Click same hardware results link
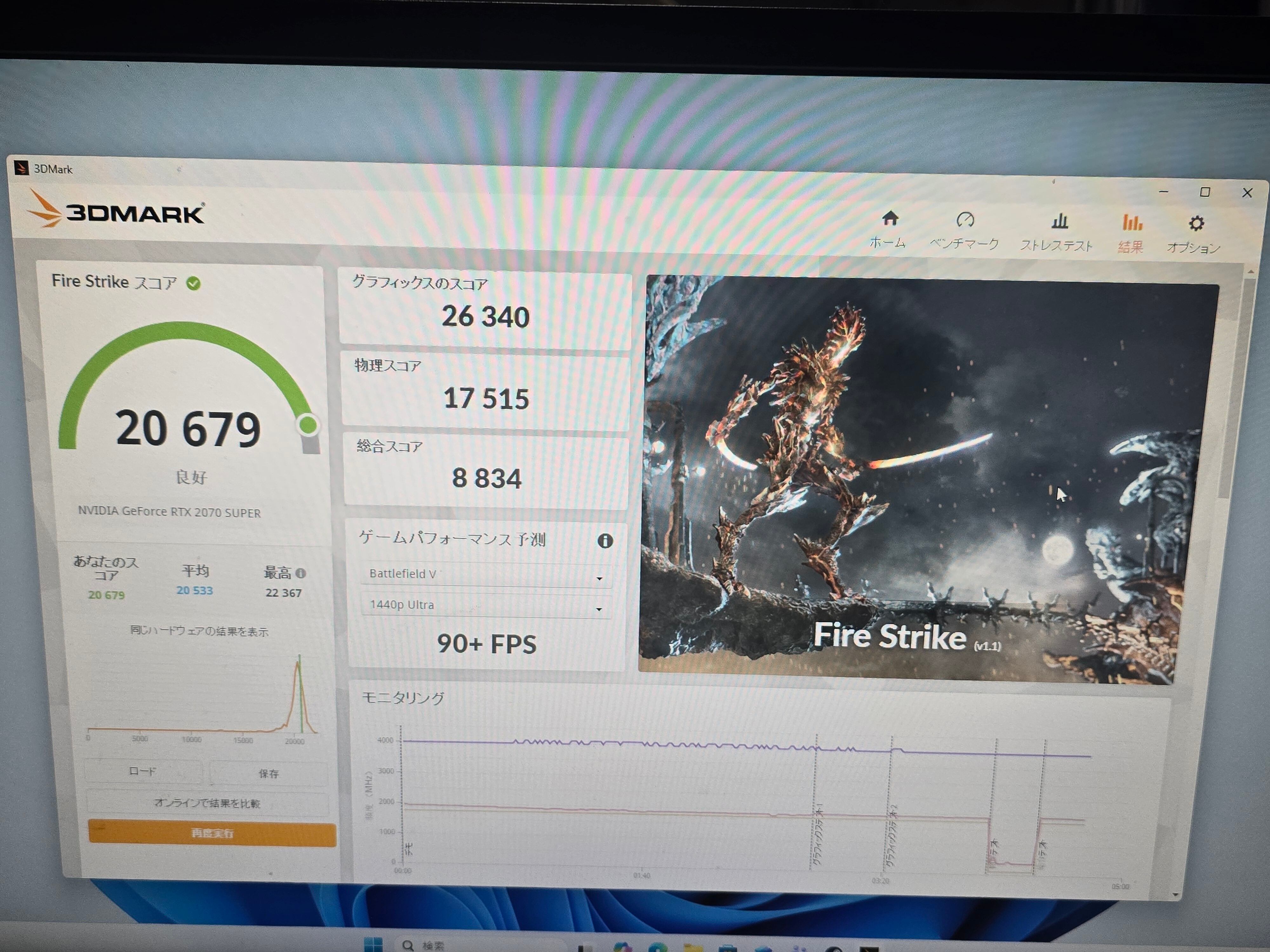This screenshot has height=952, width=1270. (199, 631)
